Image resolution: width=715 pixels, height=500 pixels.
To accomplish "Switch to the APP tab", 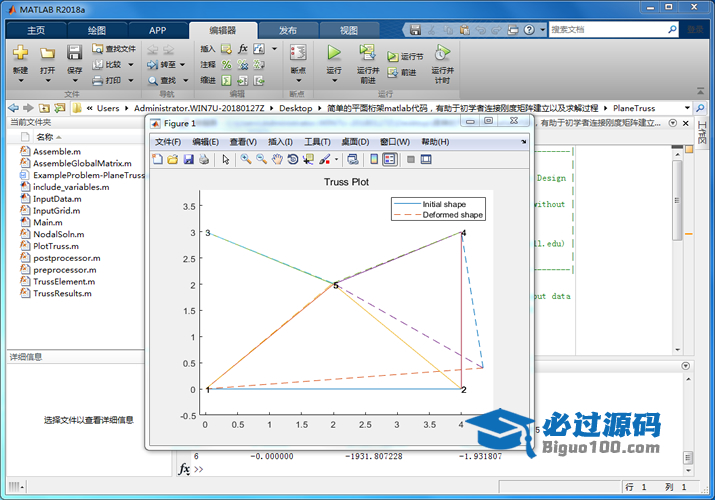I will coord(157,31).
